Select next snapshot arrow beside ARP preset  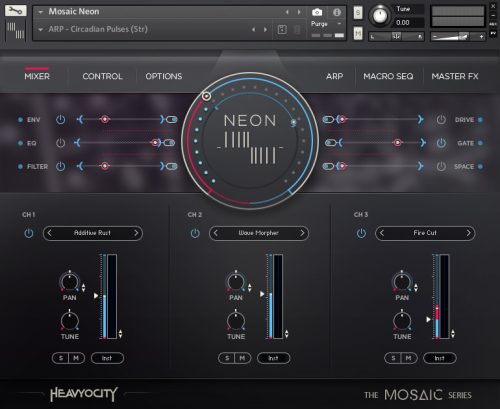(265, 30)
